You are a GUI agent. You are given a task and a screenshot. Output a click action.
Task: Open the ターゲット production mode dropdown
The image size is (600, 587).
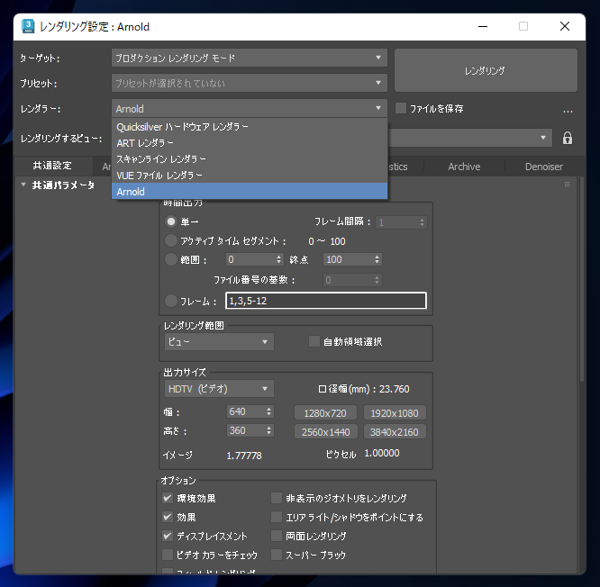click(249, 58)
